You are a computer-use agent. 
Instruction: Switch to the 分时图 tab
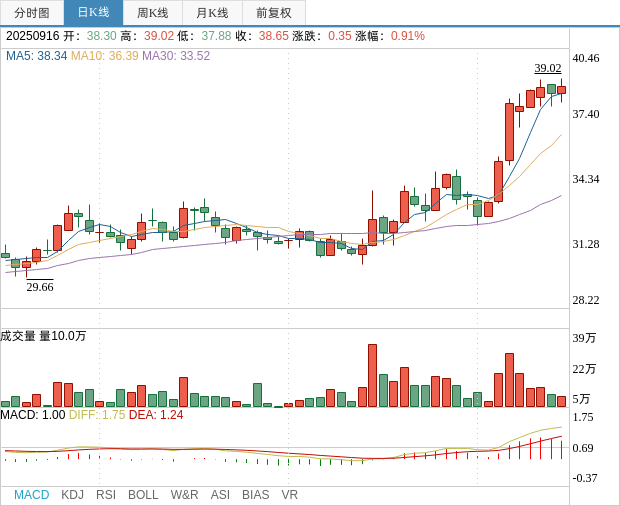32,13
